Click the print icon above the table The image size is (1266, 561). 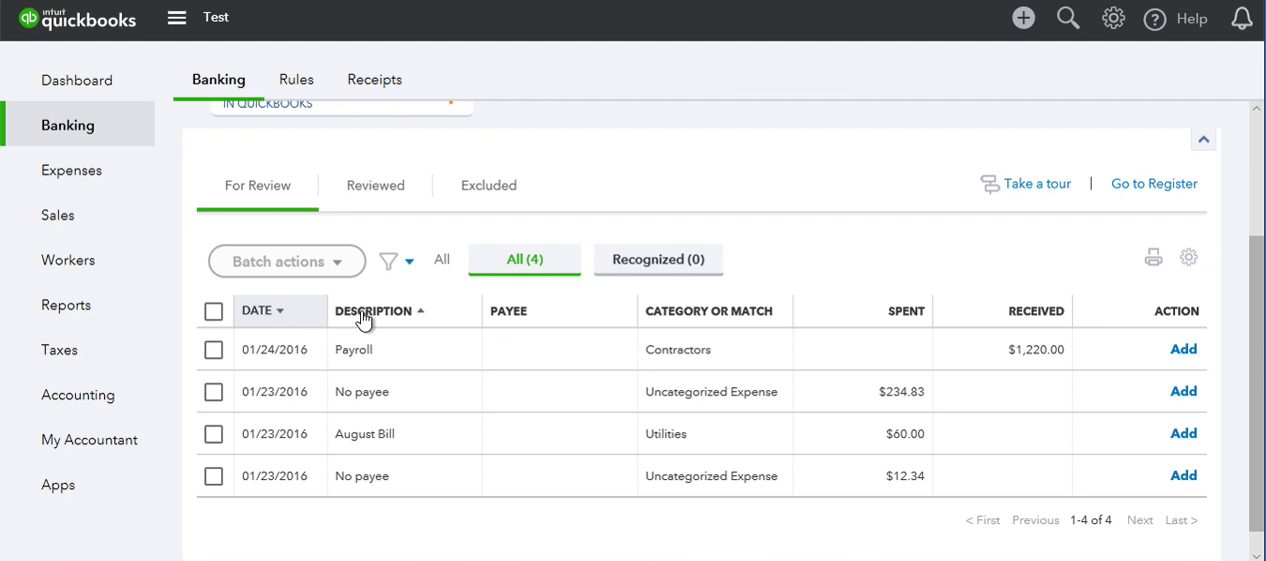point(1153,257)
